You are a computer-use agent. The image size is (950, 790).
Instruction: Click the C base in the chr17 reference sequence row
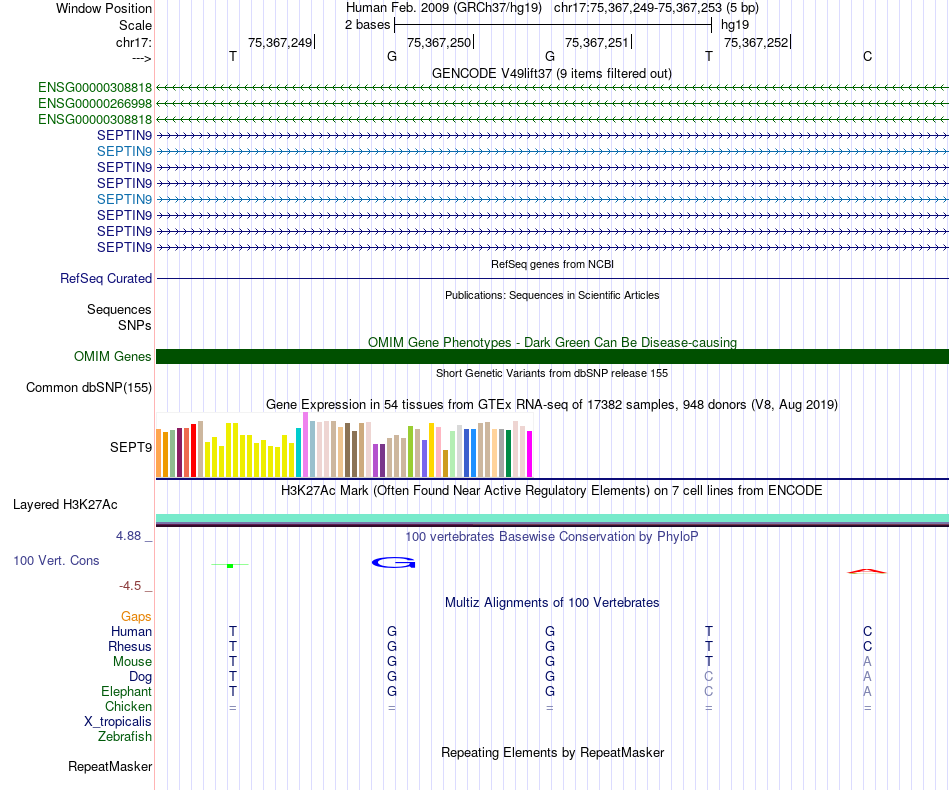(868, 56)
